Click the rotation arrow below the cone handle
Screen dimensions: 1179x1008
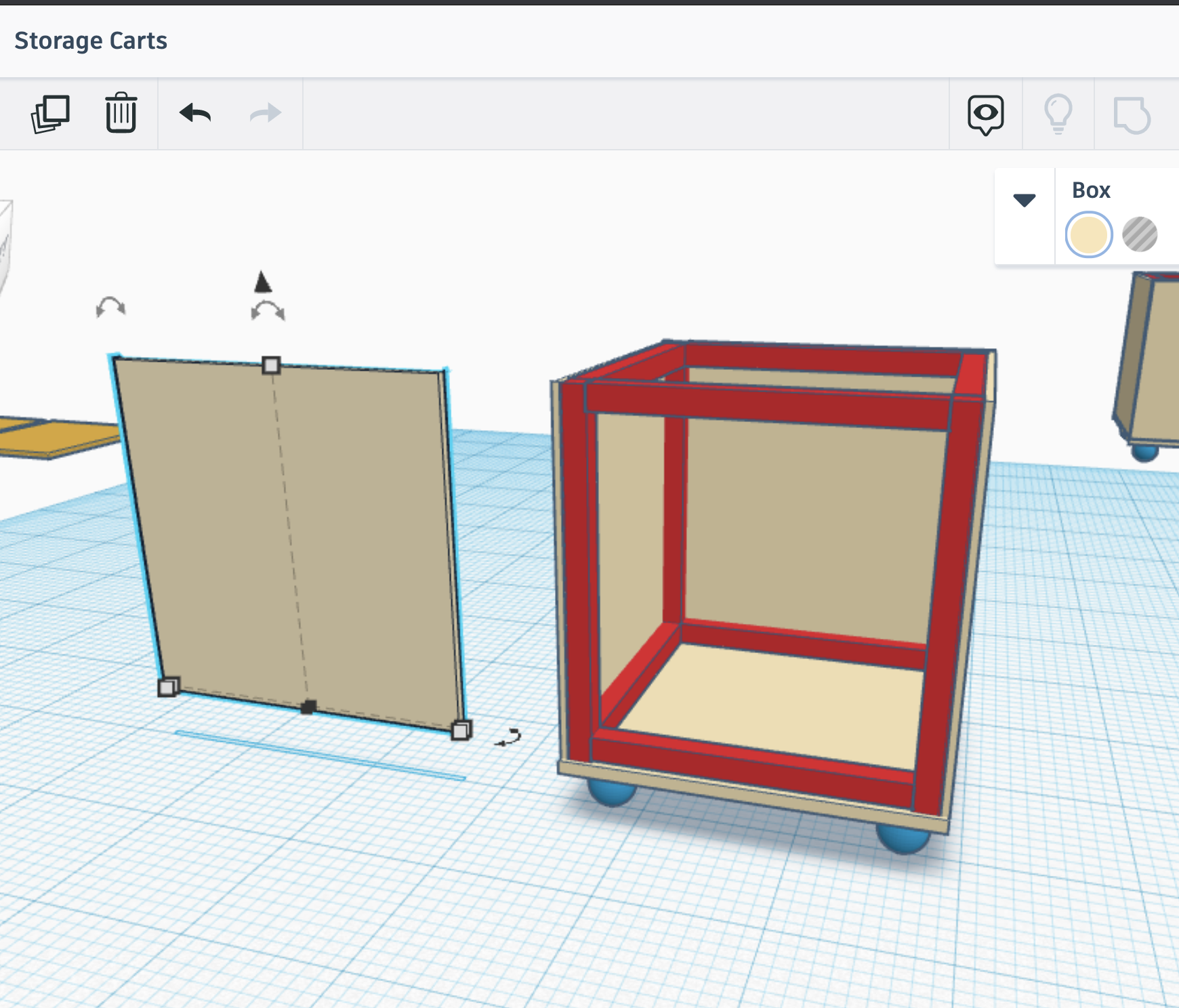[x=268, y=311]
